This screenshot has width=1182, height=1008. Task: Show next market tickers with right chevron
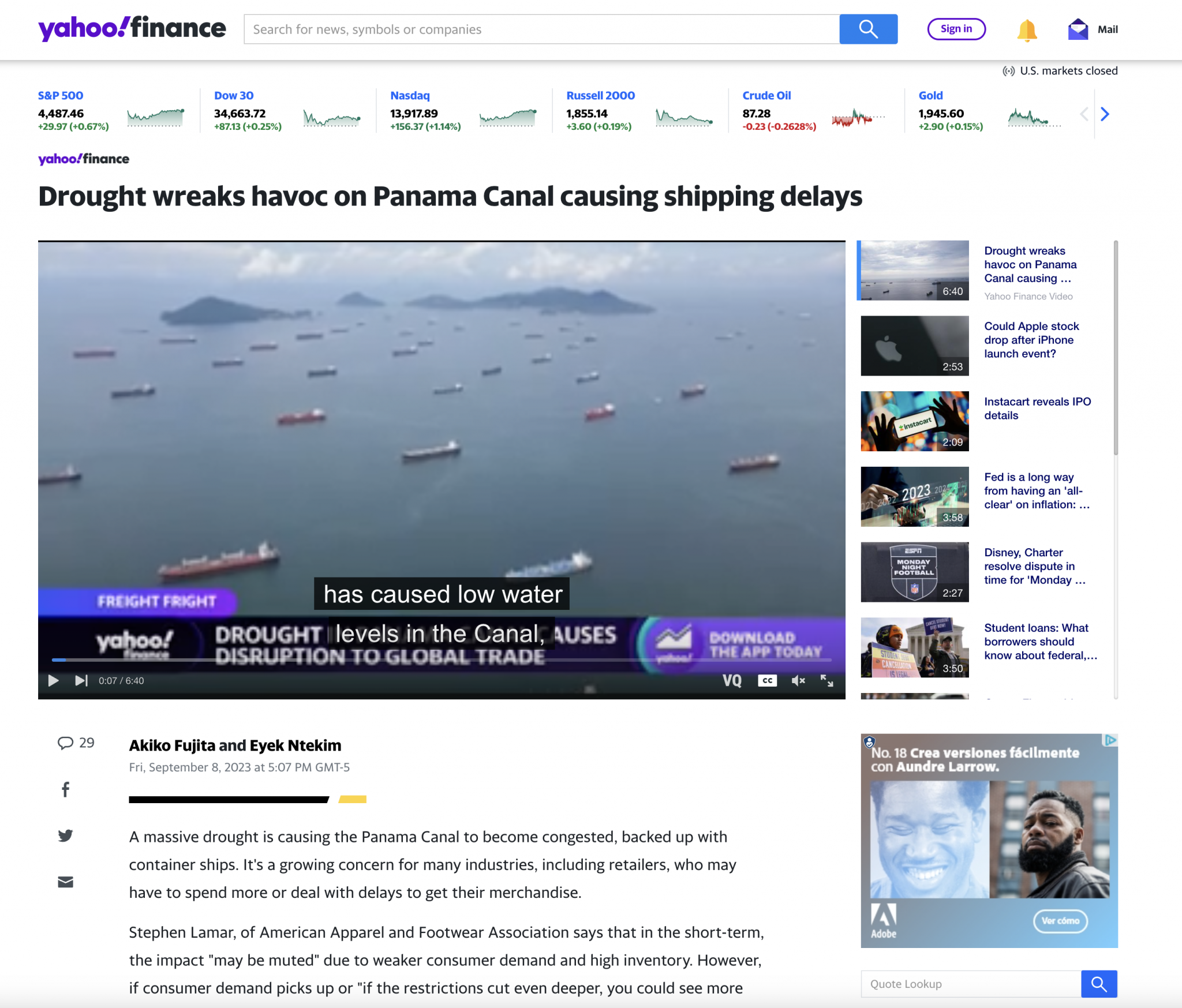(1105, 114)
